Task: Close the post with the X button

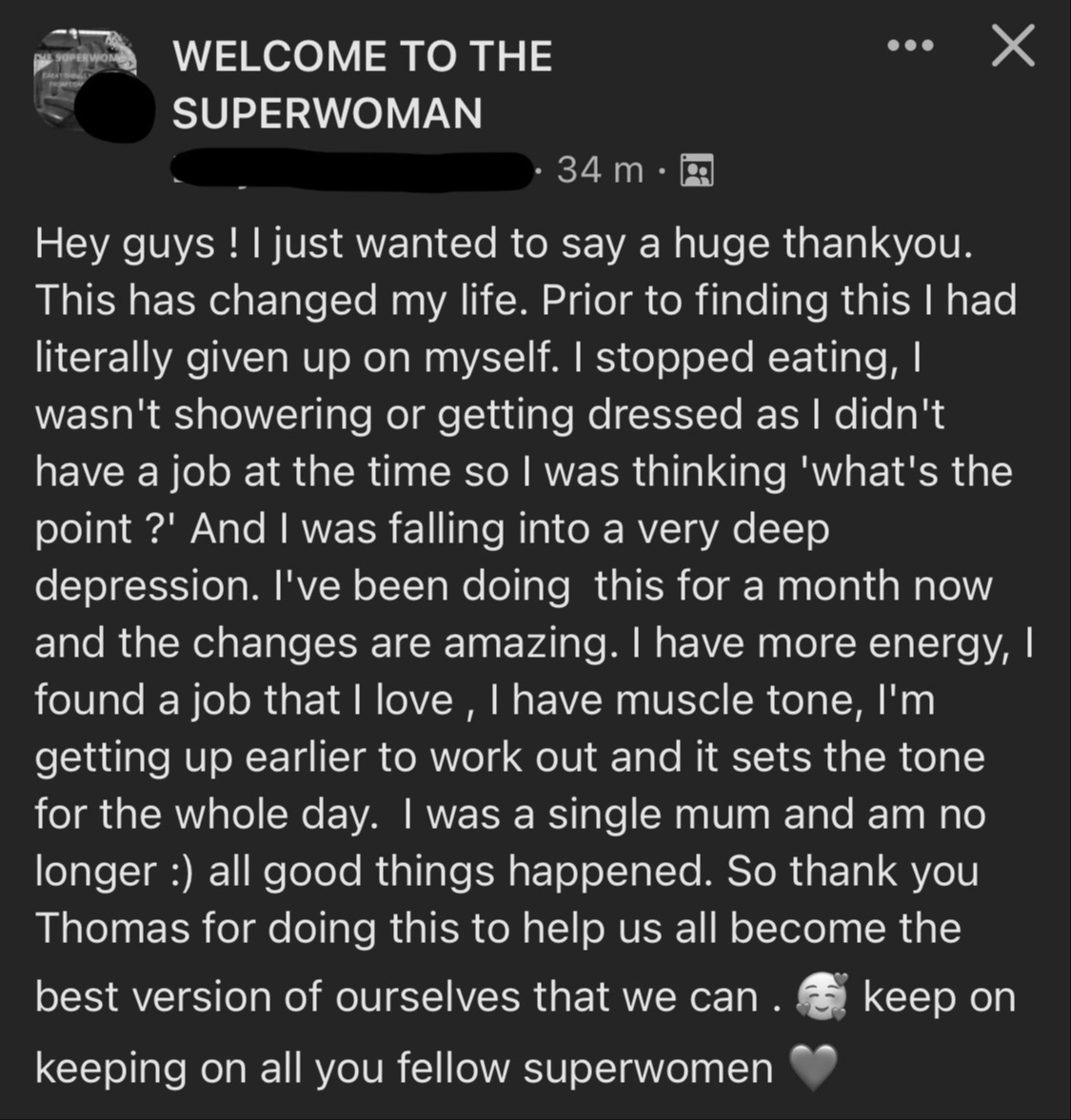Action: pos(1012,46)
